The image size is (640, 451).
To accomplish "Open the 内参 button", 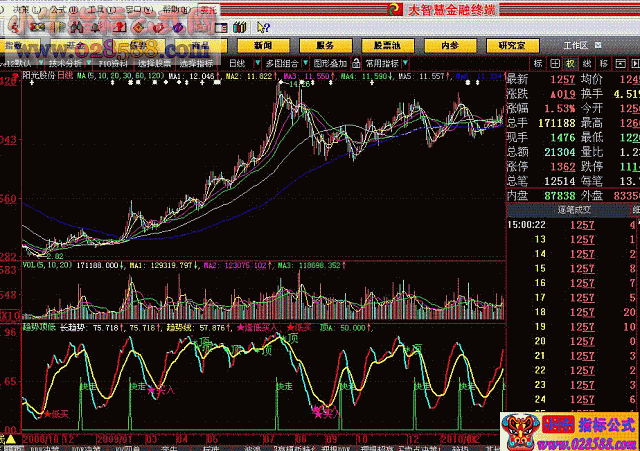I will pos(449,45).
